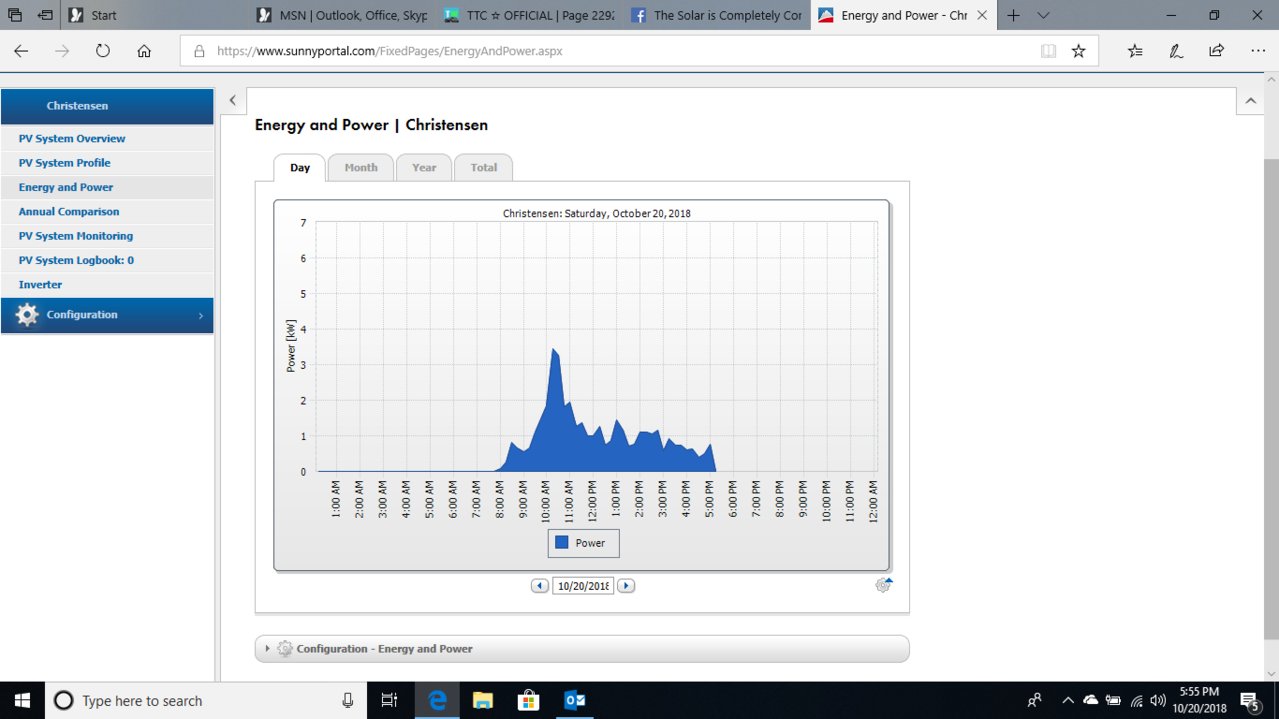The image size is (1279, 719).
Task: Open People icon in system tray
Action: pyautogui.click(x=1035, y=700)
